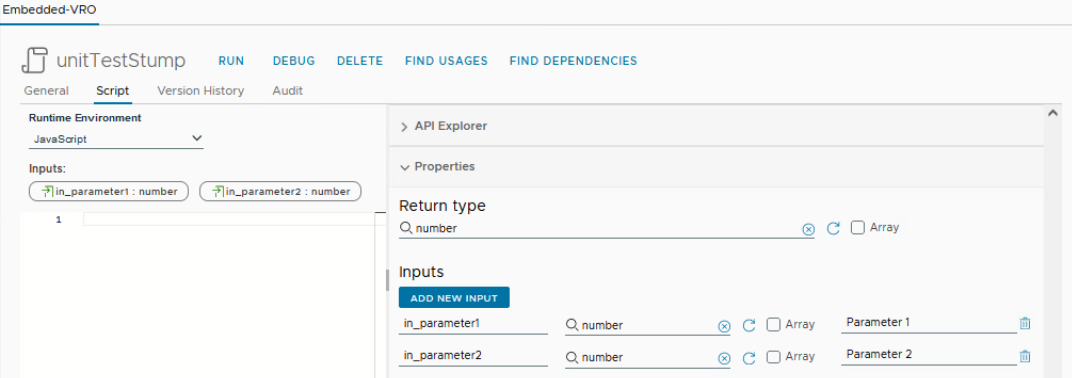Clear the in_parameter2 type field

(x=724, y=358)
